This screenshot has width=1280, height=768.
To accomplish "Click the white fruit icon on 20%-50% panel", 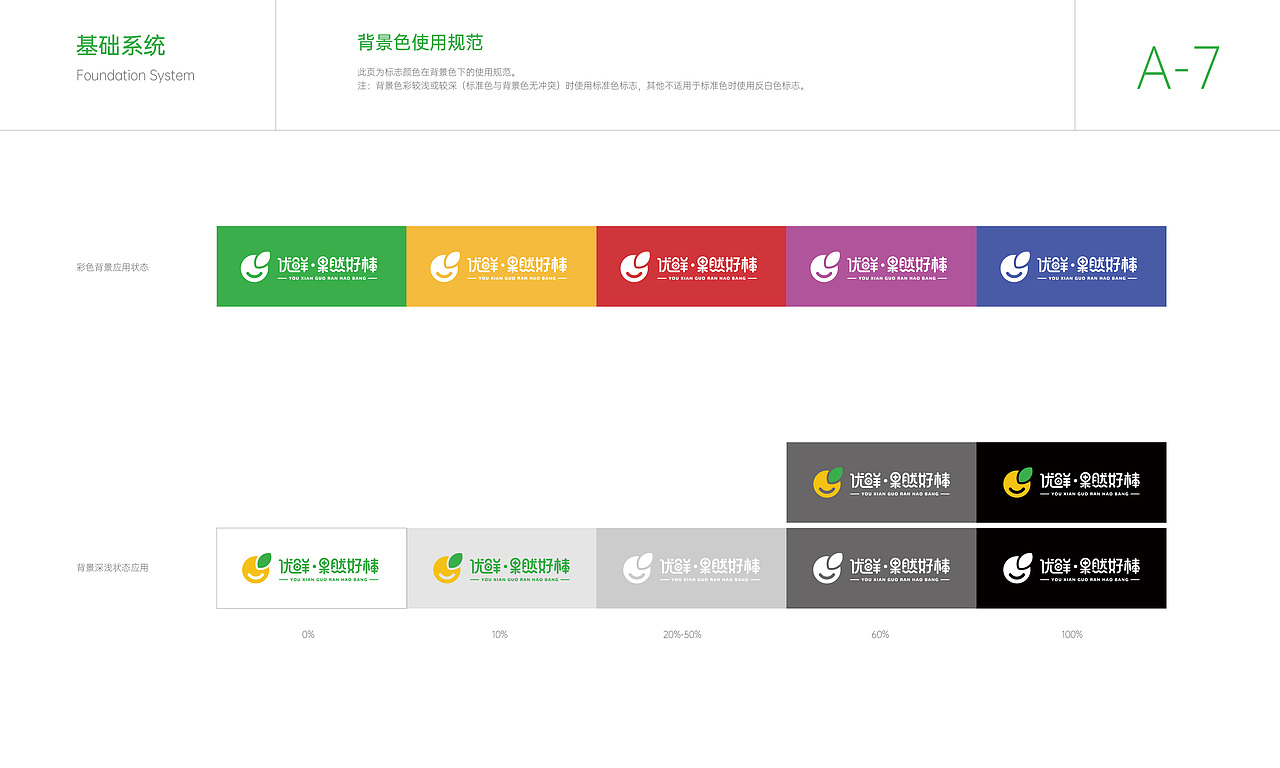I will coord(638,568).
